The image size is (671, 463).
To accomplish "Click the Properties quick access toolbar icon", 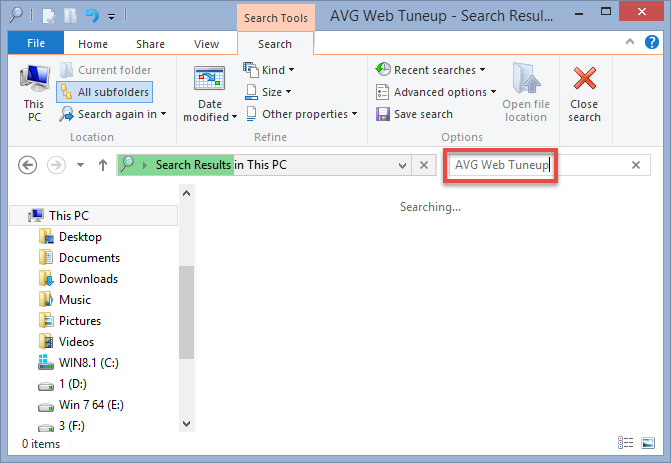I will [48, 16].
